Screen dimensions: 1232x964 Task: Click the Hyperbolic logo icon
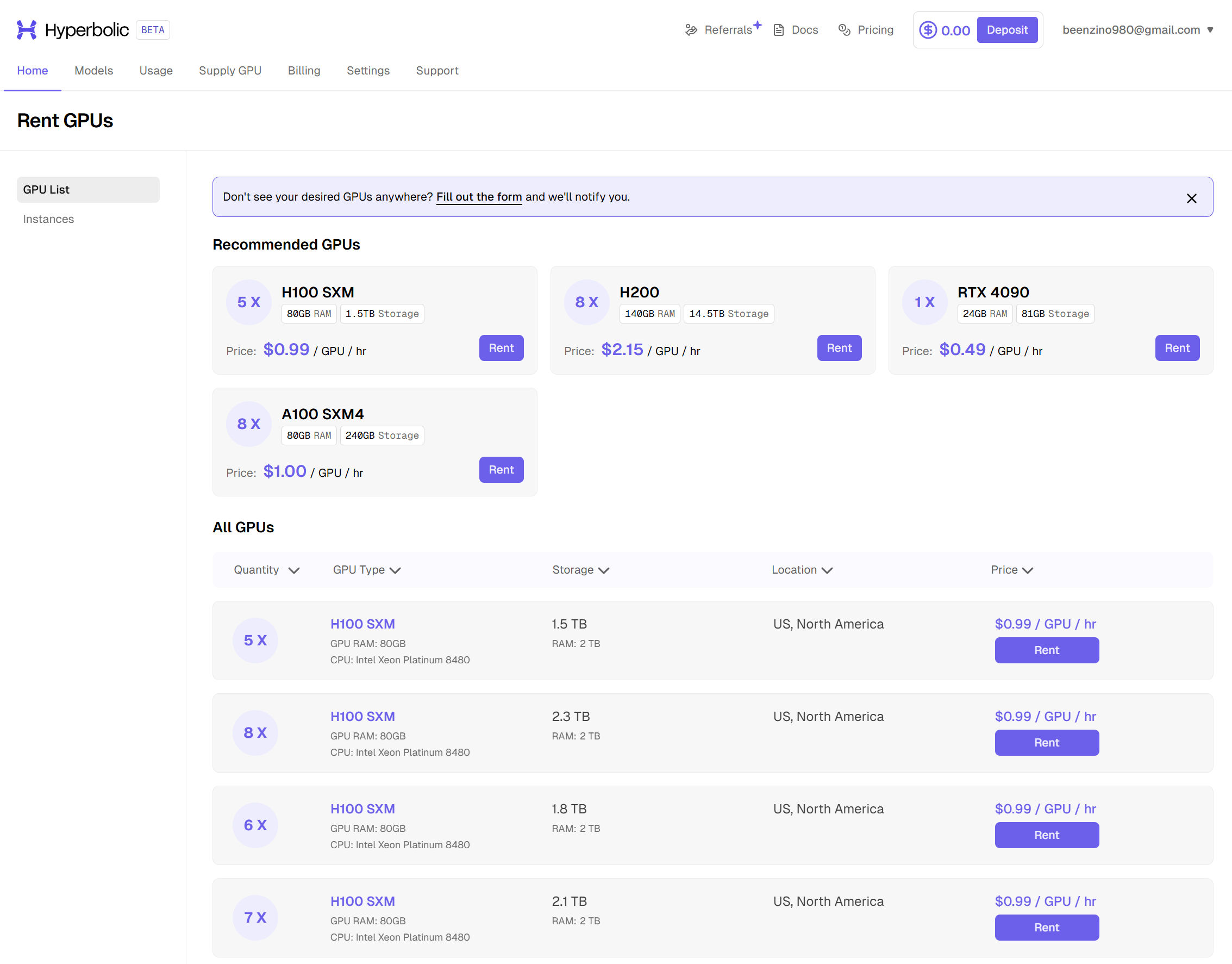click(x=26, y=30)
